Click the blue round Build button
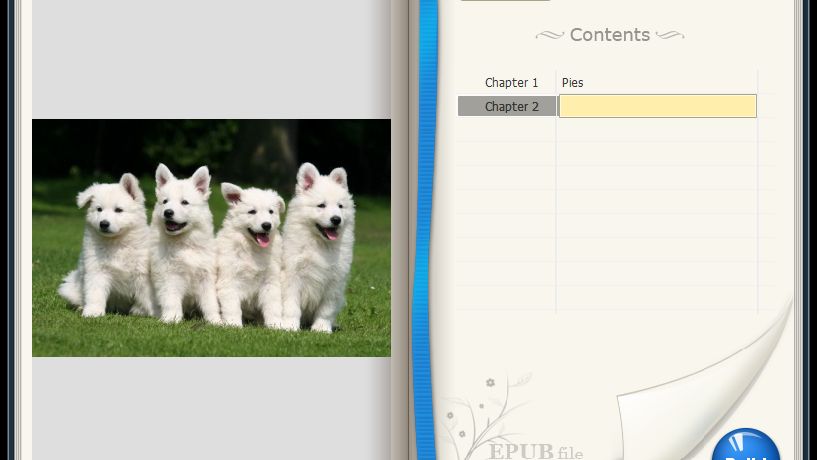The width and height of the screenshot is (817, 460). [745, 444]
